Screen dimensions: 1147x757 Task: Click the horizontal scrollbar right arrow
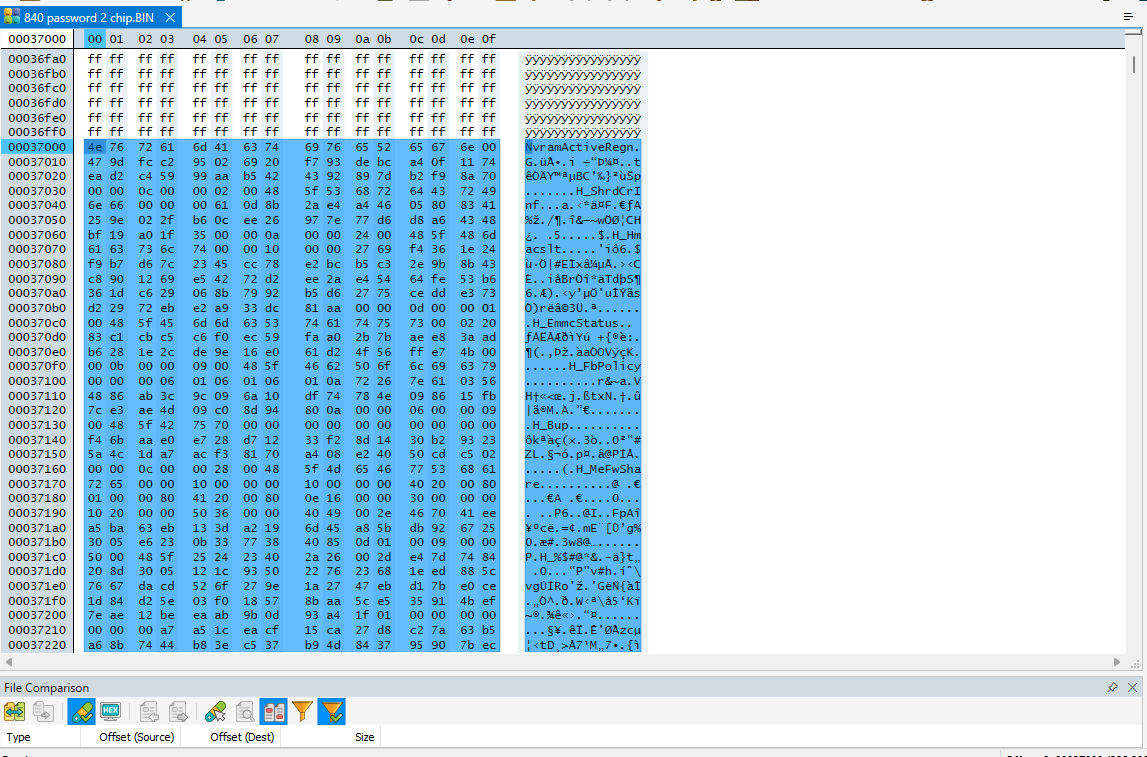pyautogui.click(x=1117, y=662)
